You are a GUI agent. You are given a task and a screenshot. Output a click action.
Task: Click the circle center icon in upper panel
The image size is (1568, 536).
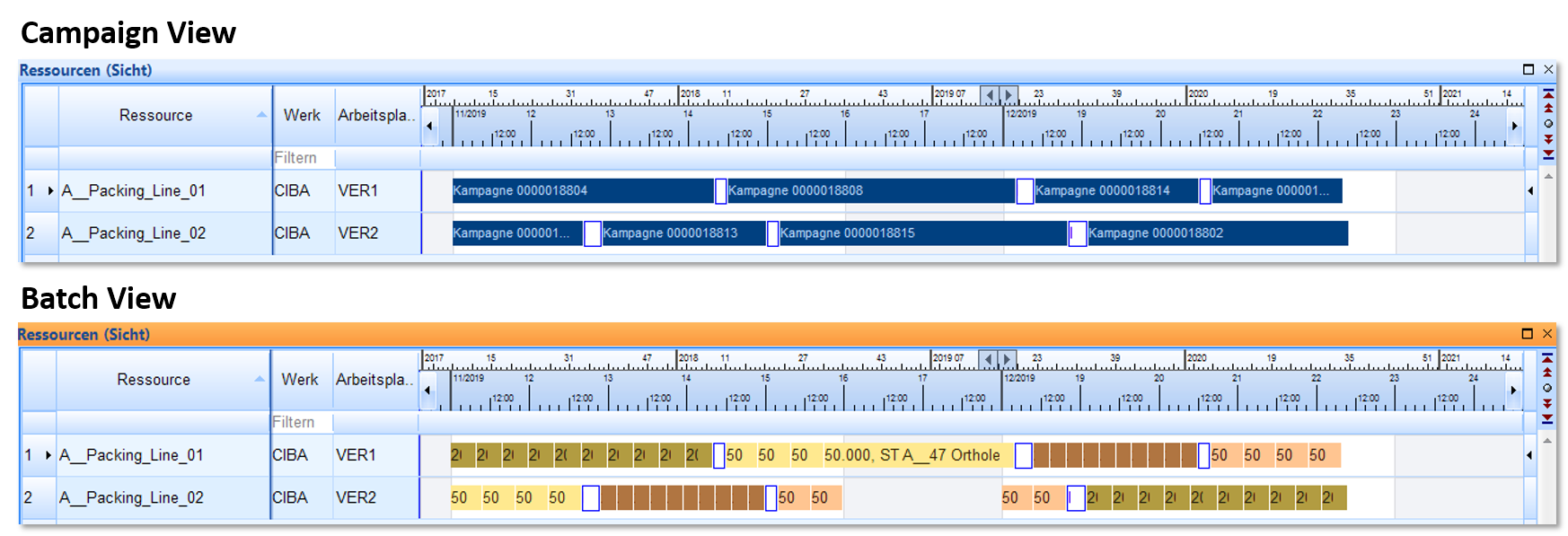[x=1548, y=124]
